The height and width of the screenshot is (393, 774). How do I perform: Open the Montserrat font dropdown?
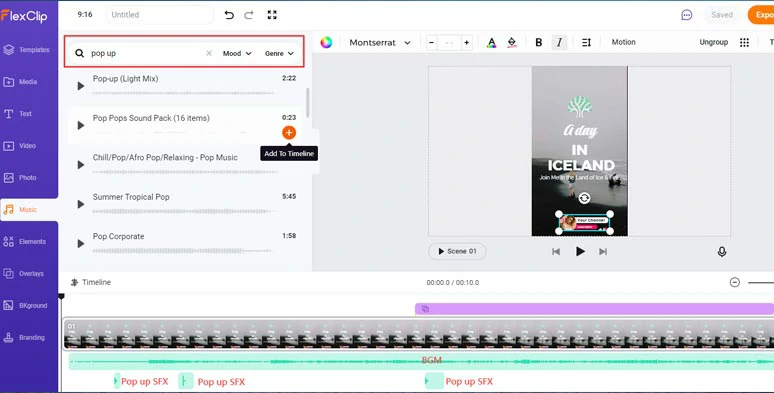(x=380, y=42)
